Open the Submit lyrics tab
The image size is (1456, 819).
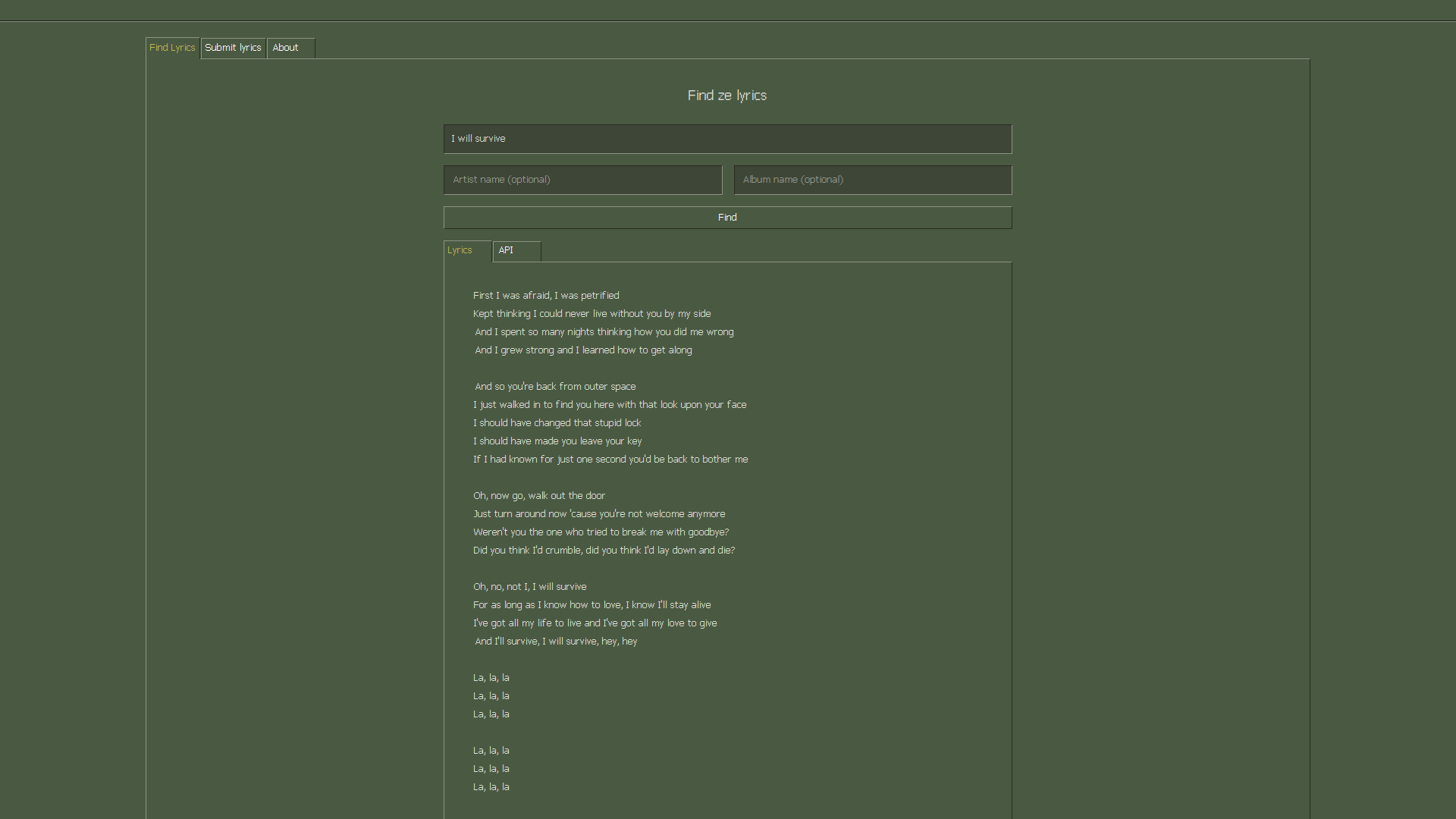[x=233, y=48]
